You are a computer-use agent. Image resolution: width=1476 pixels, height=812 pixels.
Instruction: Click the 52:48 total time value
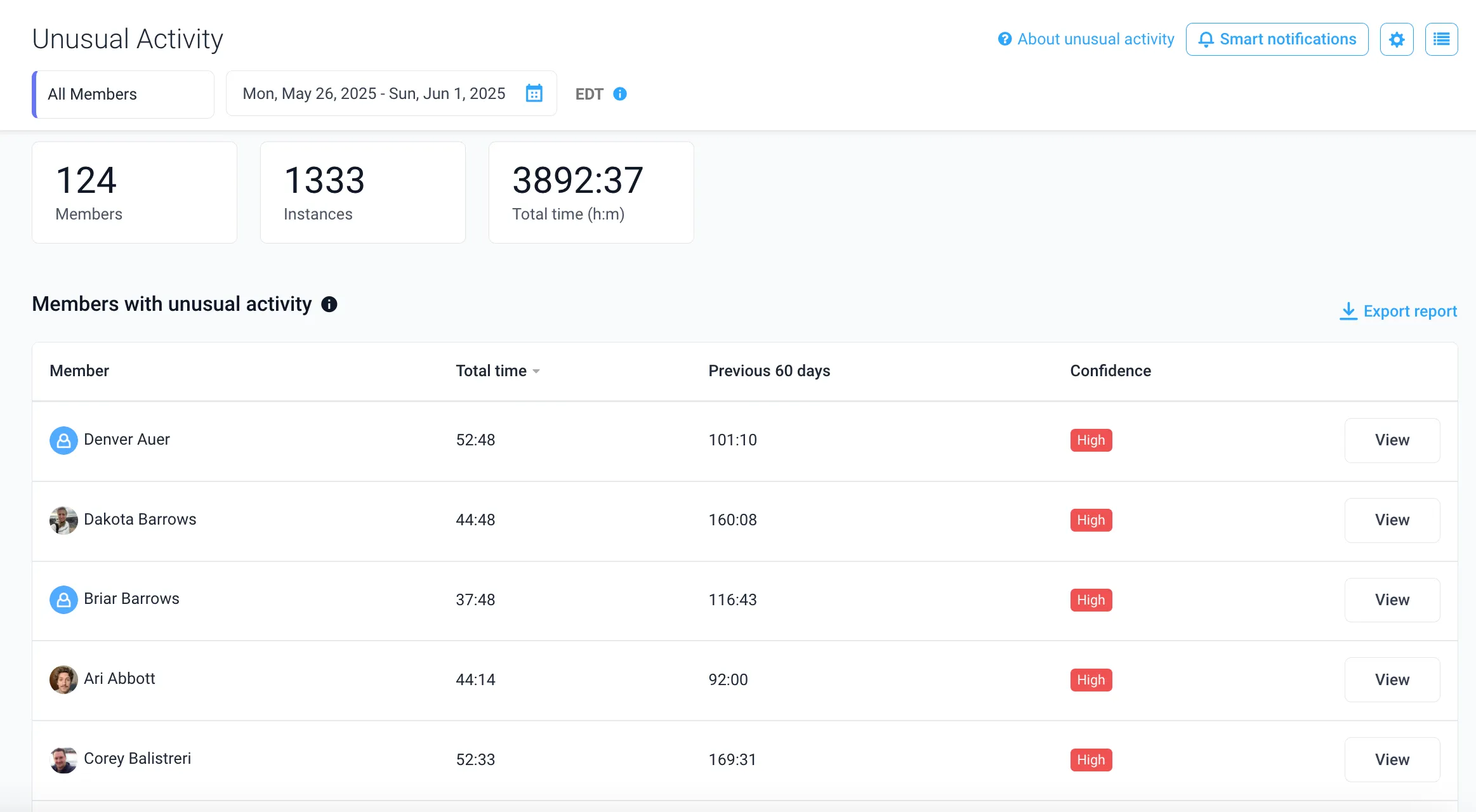(475, 440)
